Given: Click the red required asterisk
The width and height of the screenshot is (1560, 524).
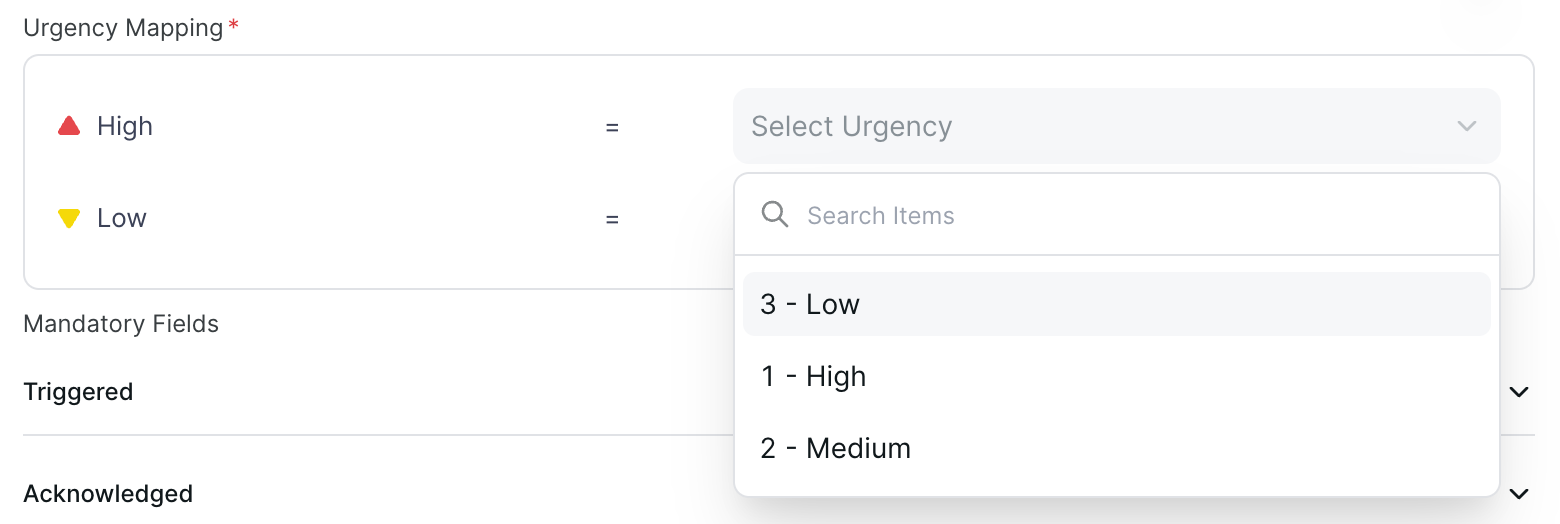Looking at the screenshot, I should click(x=234, y=28).
